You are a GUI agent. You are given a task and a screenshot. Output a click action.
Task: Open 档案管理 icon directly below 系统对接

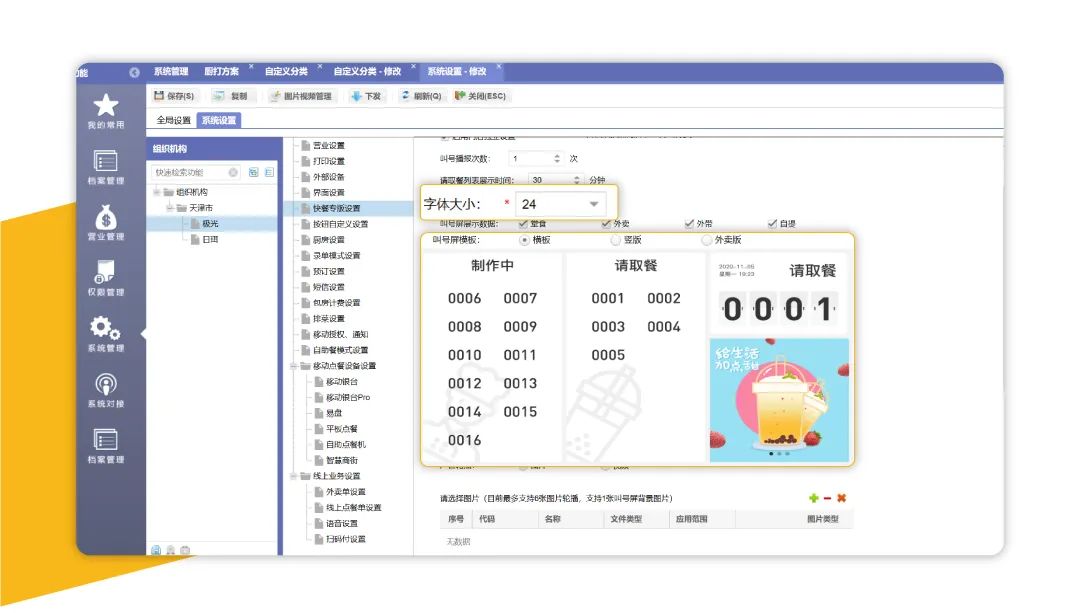pyautogui.click(x=105, y=439)
